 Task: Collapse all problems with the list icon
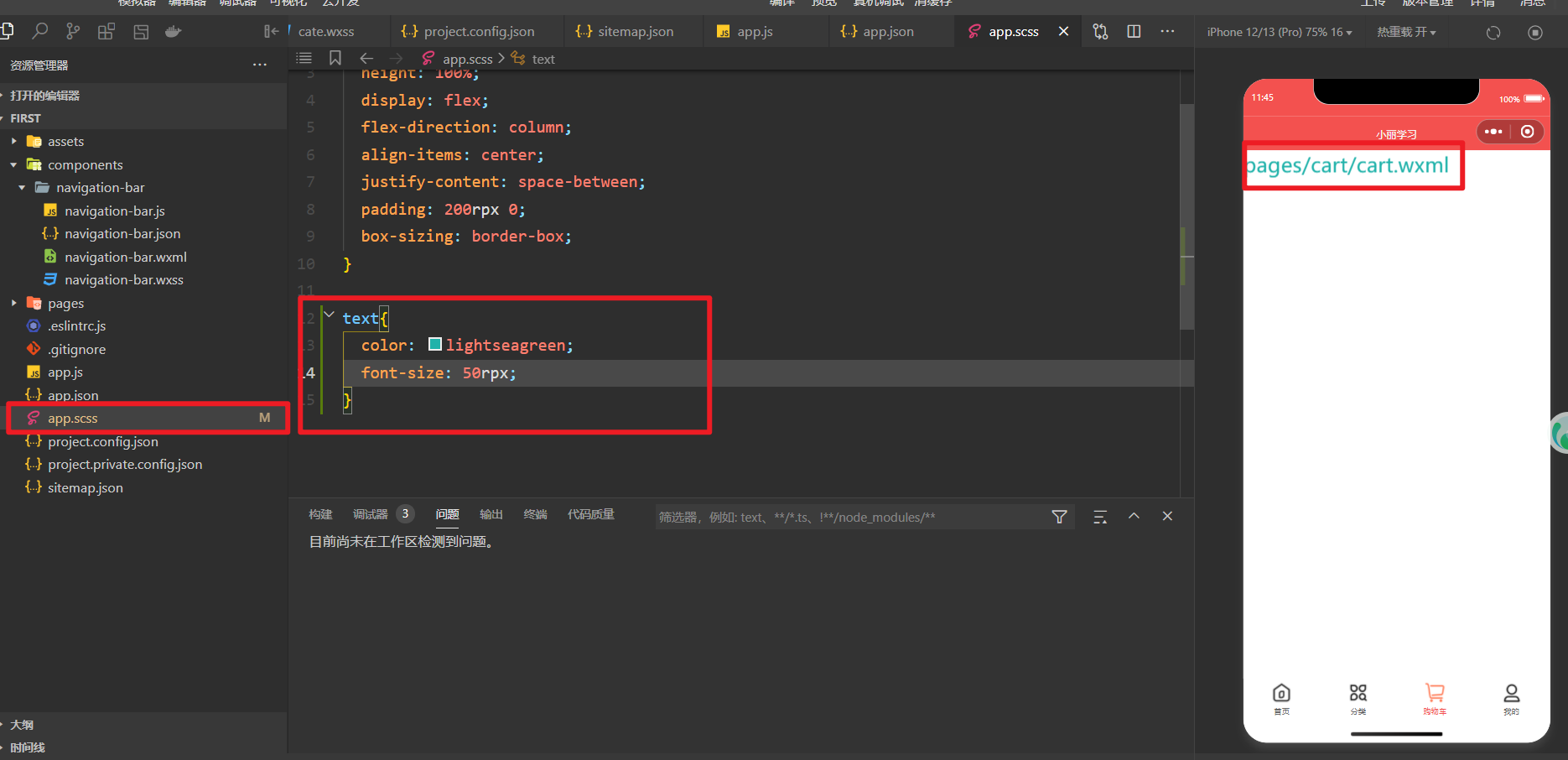(x=1100, y=517)
